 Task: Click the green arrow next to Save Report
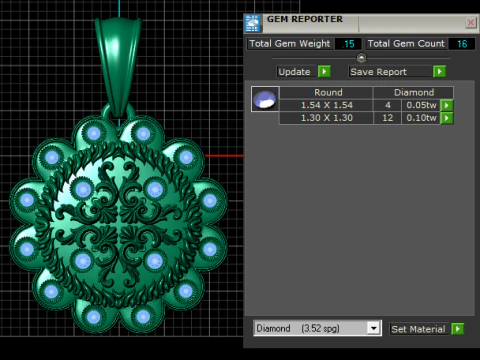(439, 72)
